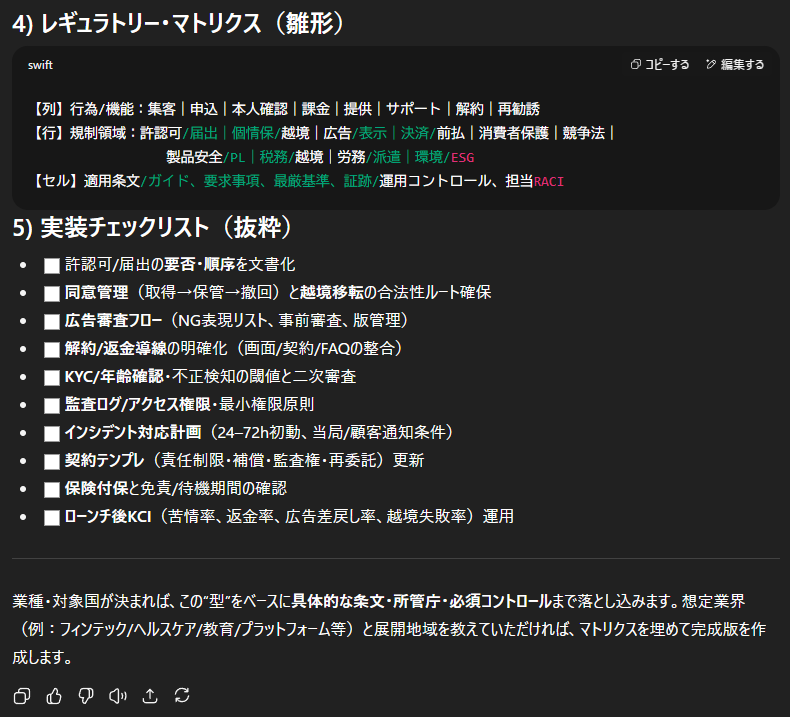Share the response with upload icon

150,696
